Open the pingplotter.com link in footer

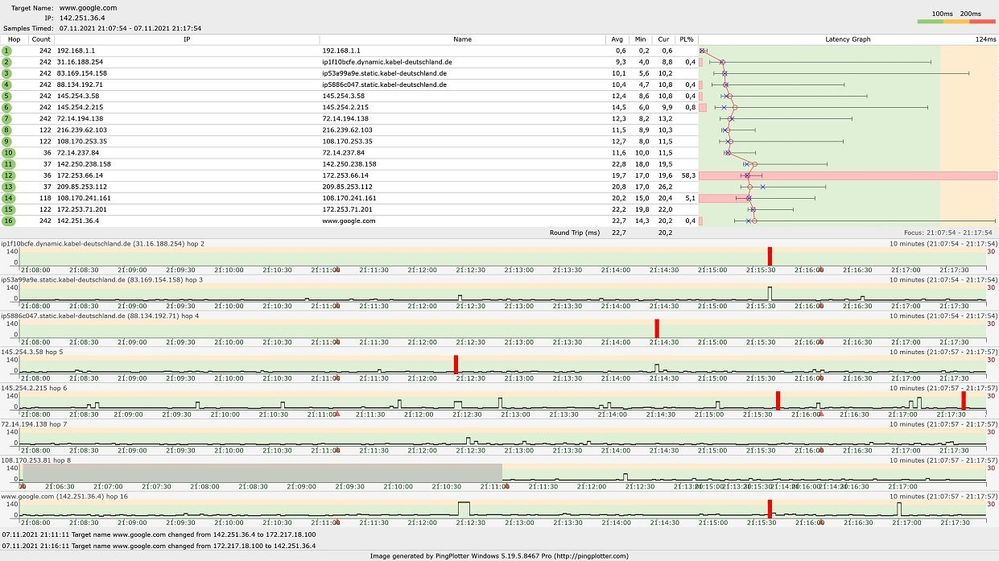(x=589, y=557)
